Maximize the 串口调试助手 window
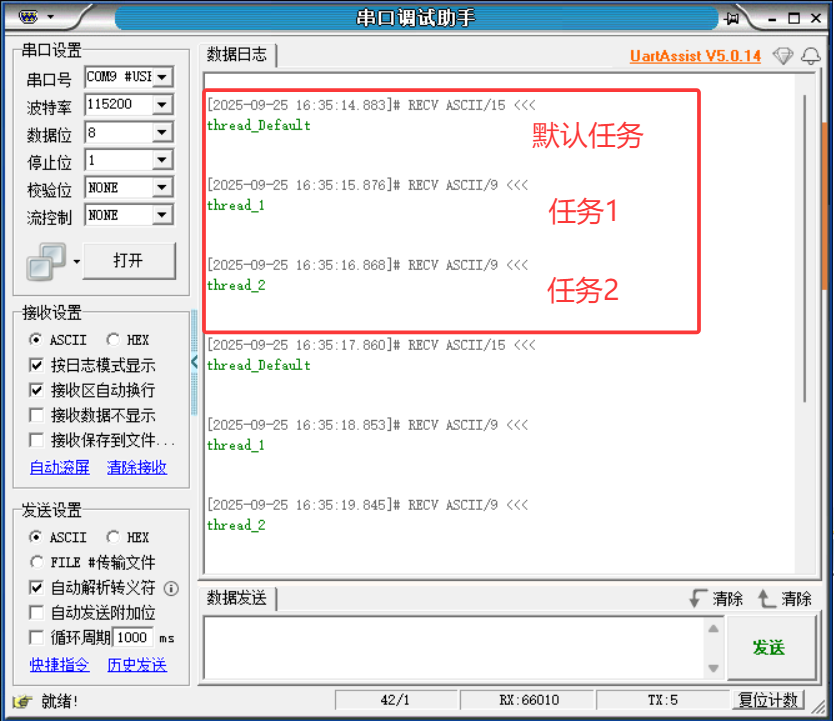Image resolution: width=834 pixels, height=721 pixels. coord(794,19)
